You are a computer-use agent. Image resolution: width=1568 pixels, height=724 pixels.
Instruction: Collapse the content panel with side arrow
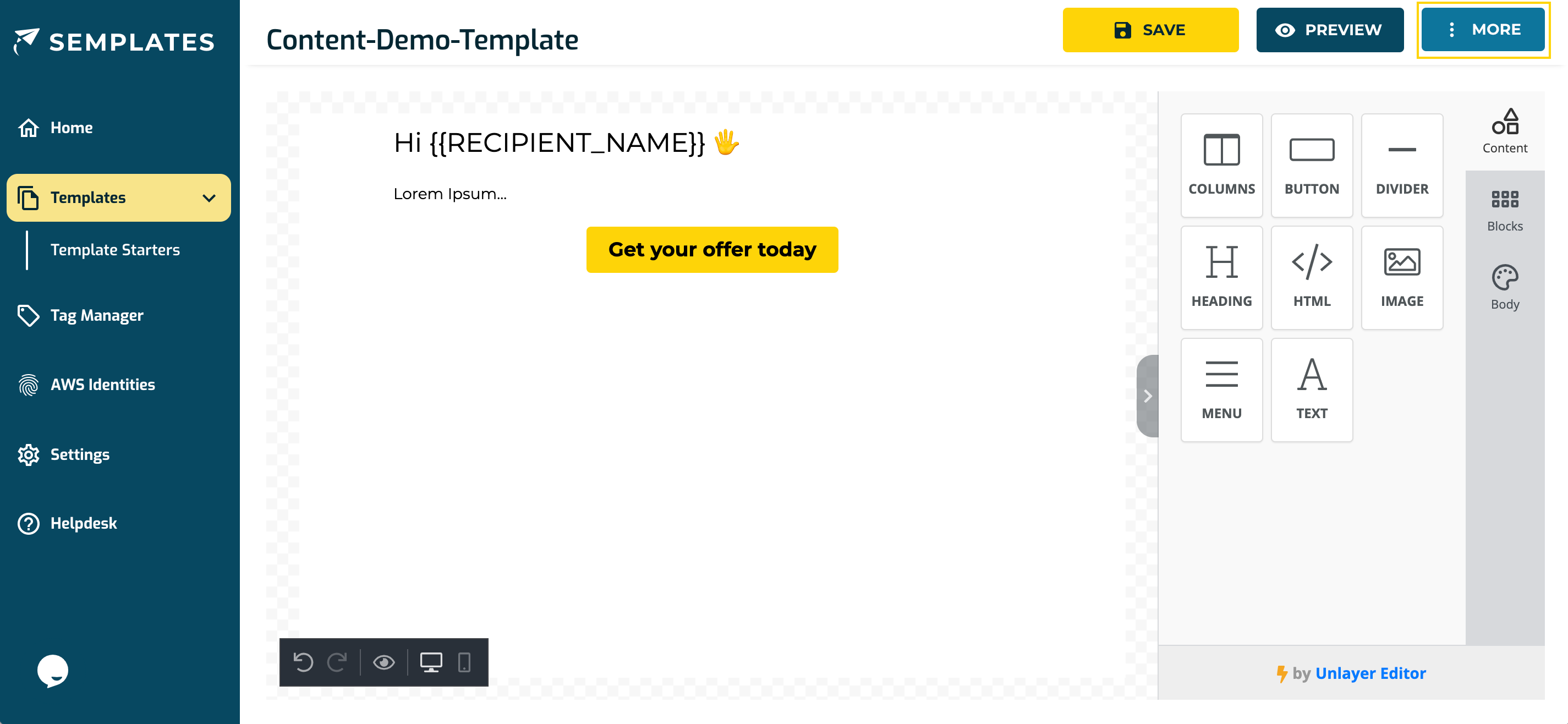(x=1148, y=396)
